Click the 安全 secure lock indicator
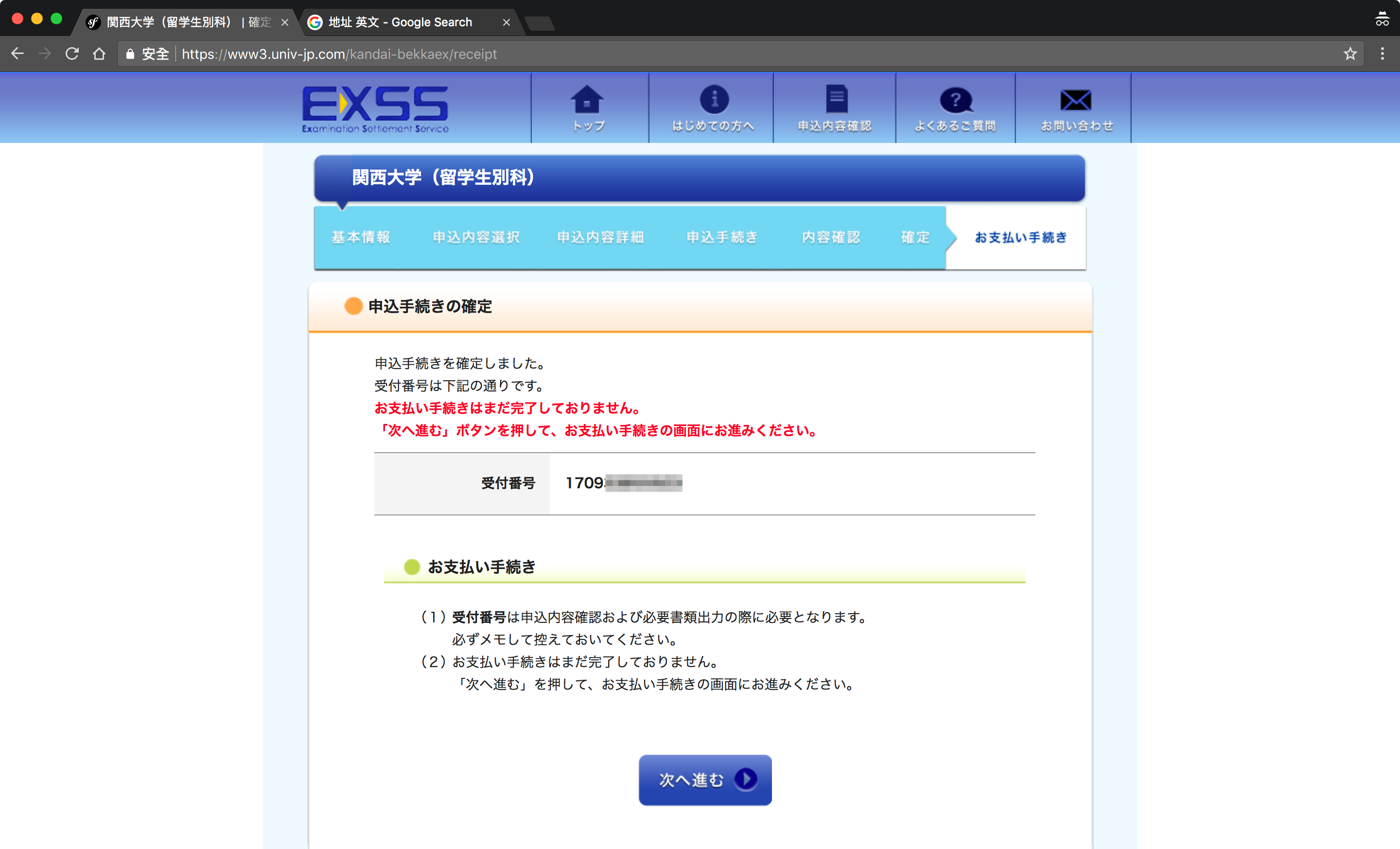 coord(147,54)
